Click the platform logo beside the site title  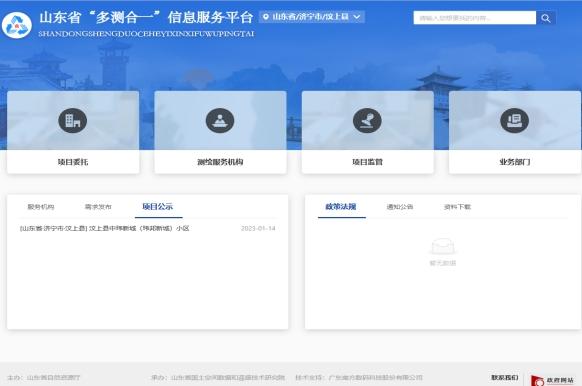click(17, 25)
